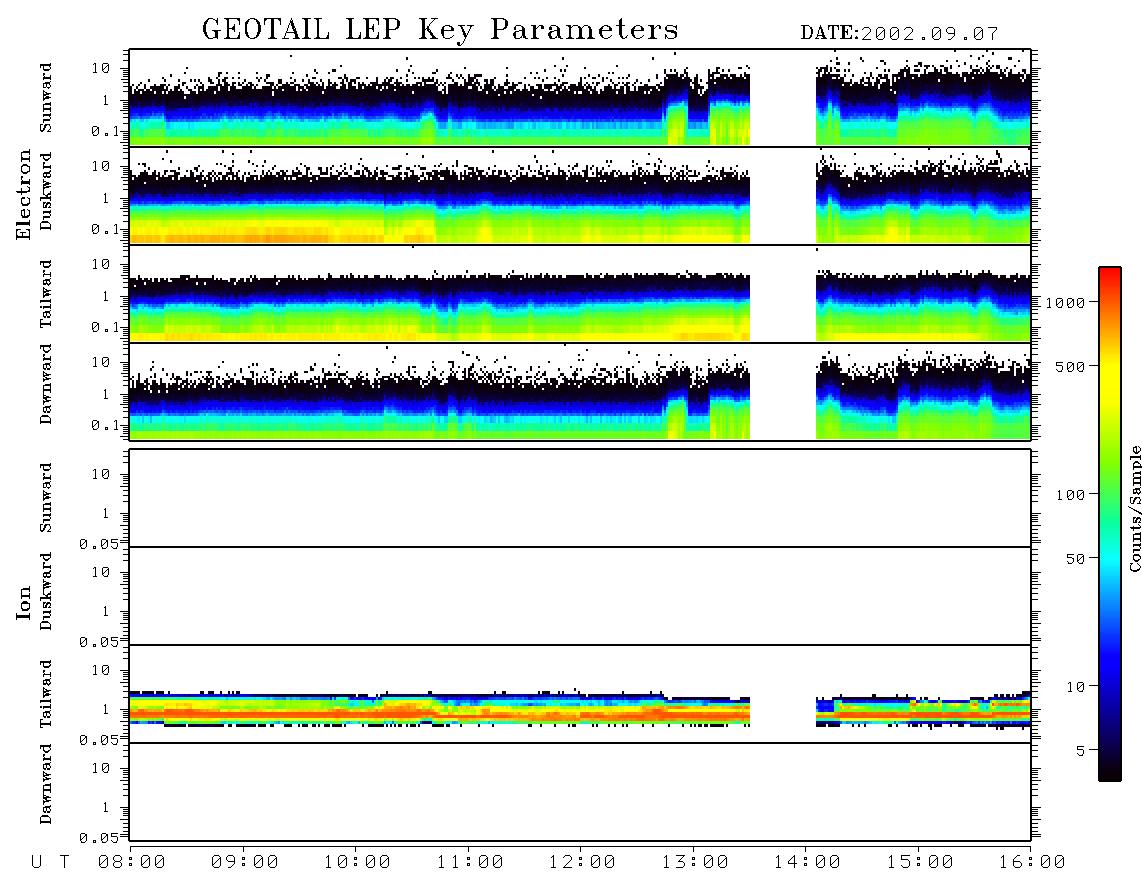Click the 5 colorbar tick value
The height and width of the screenshot is (880, 1142).
(x=1081, y=751)
